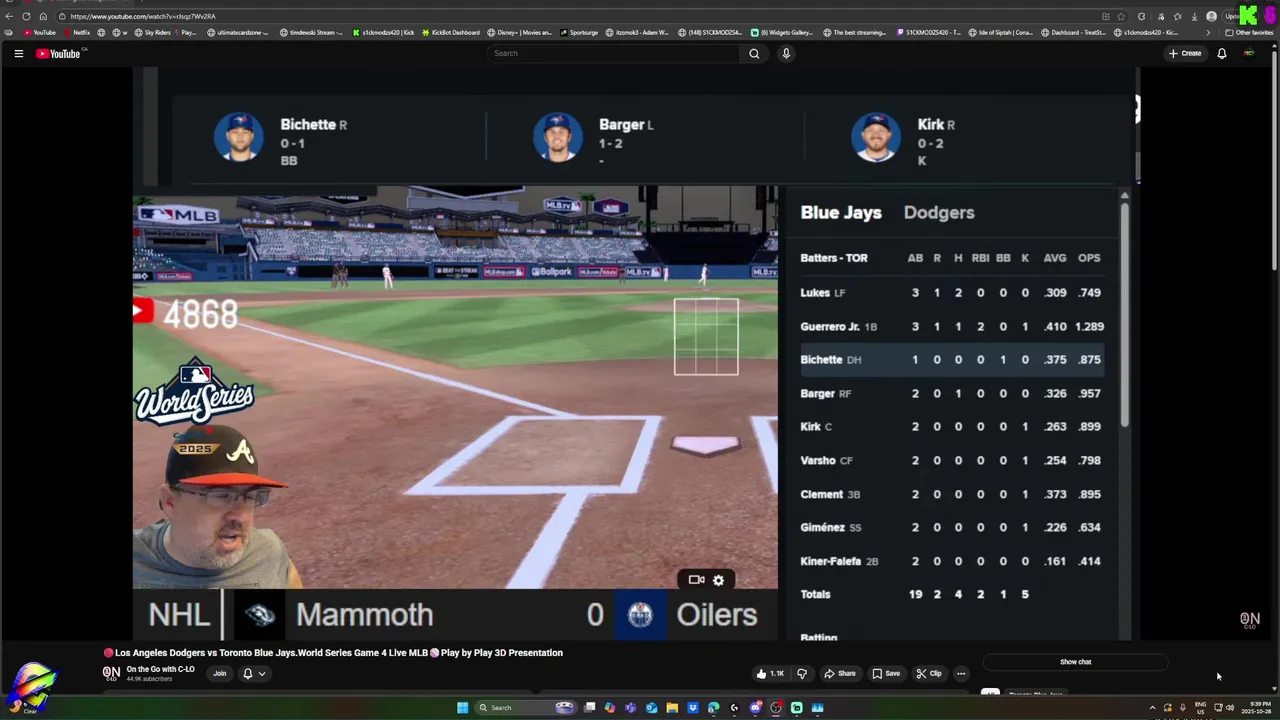Open the gear settings icon in stream
The height and width of the screenshot is (720, 1280).
coord(718,580)
